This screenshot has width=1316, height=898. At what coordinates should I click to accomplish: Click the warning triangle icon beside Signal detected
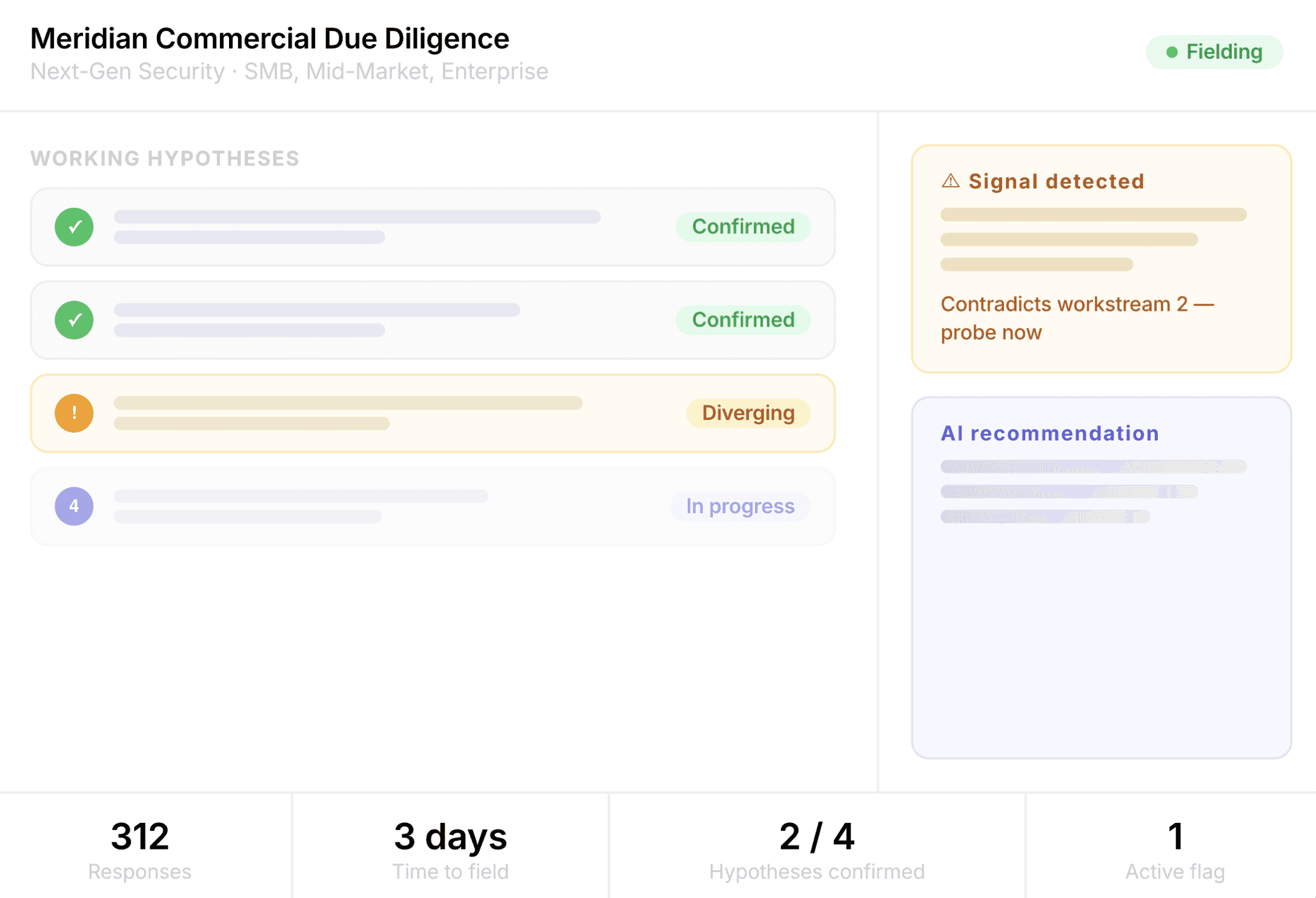(x=951, y=181)
